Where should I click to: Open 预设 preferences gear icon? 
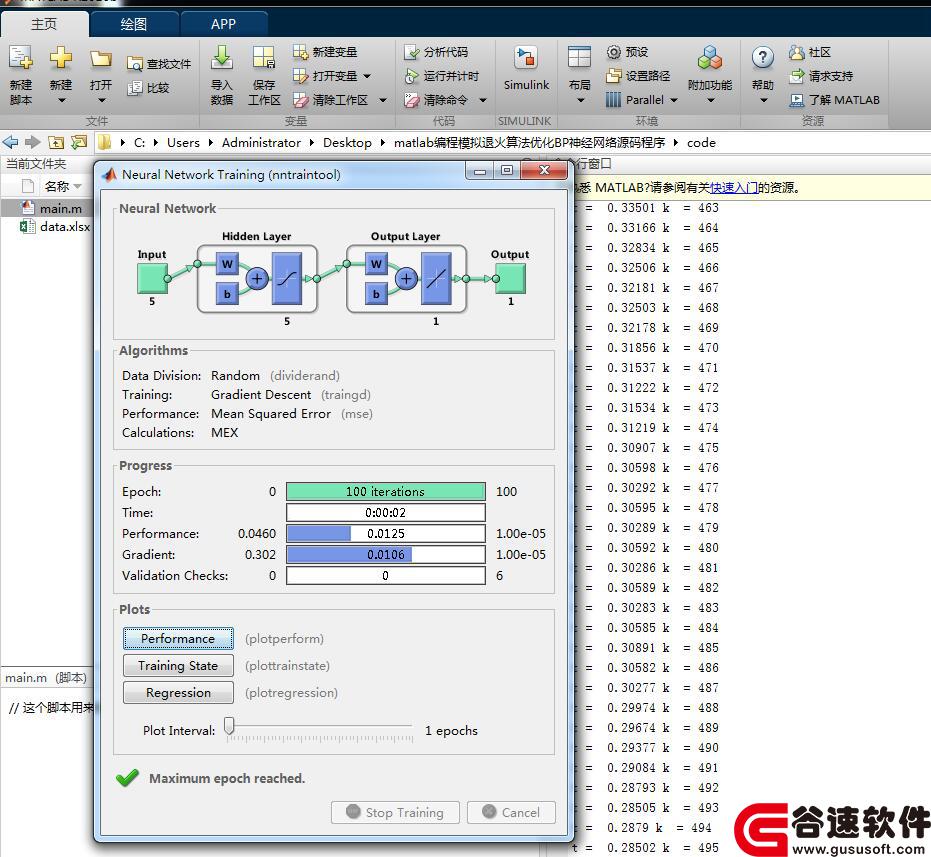(613, 52)
